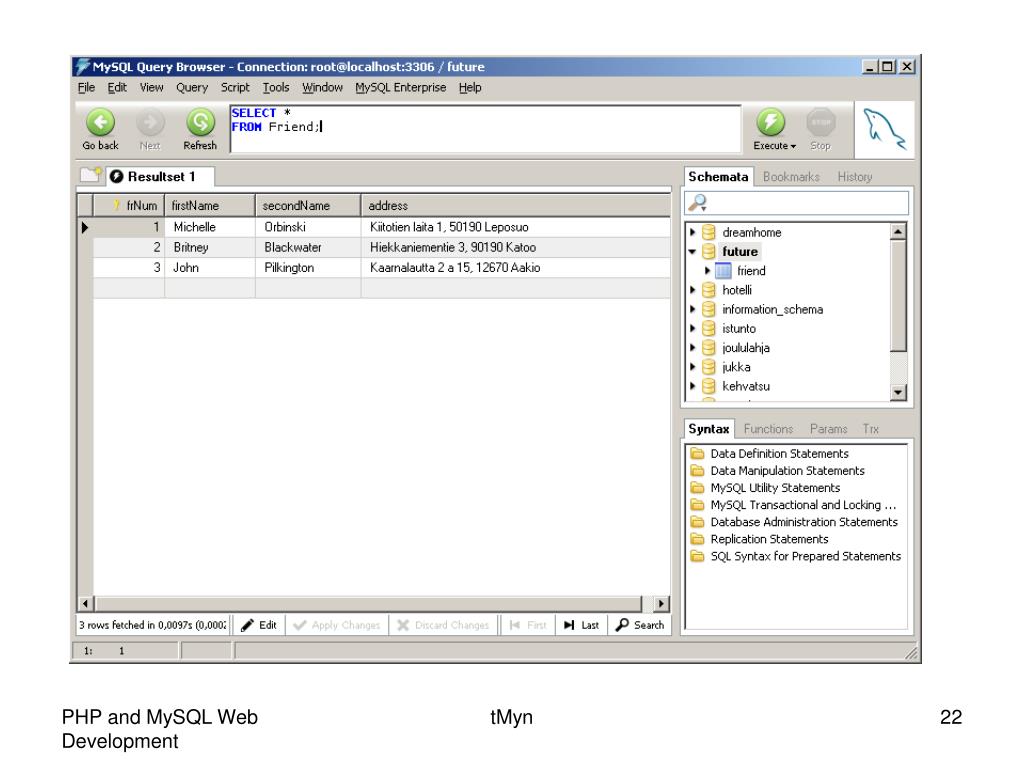The image size is (1024, 768).
Task: Expand the istunto schema node
Action: 693,328
